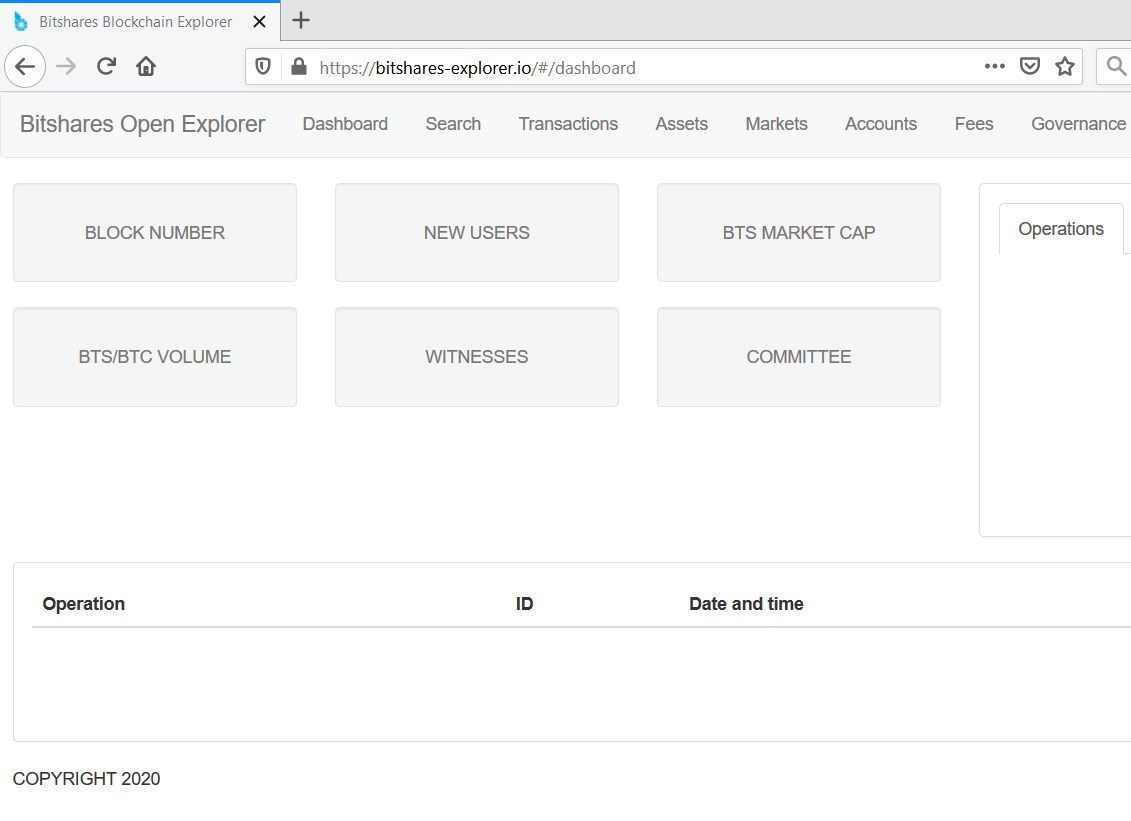Click the COPYRIGHT 2020 footer text
The width and height of the screenshot is (1131, 821).
pos(87,778)
